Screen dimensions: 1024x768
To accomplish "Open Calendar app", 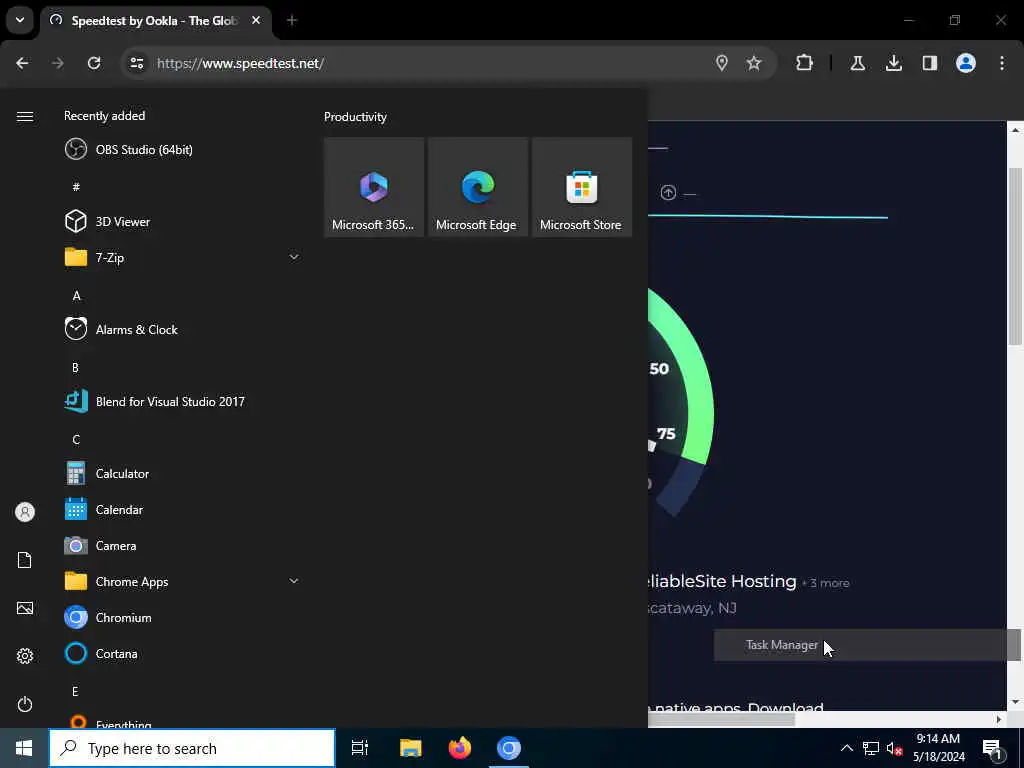I will pyautogui.click(x=182, y=509).
